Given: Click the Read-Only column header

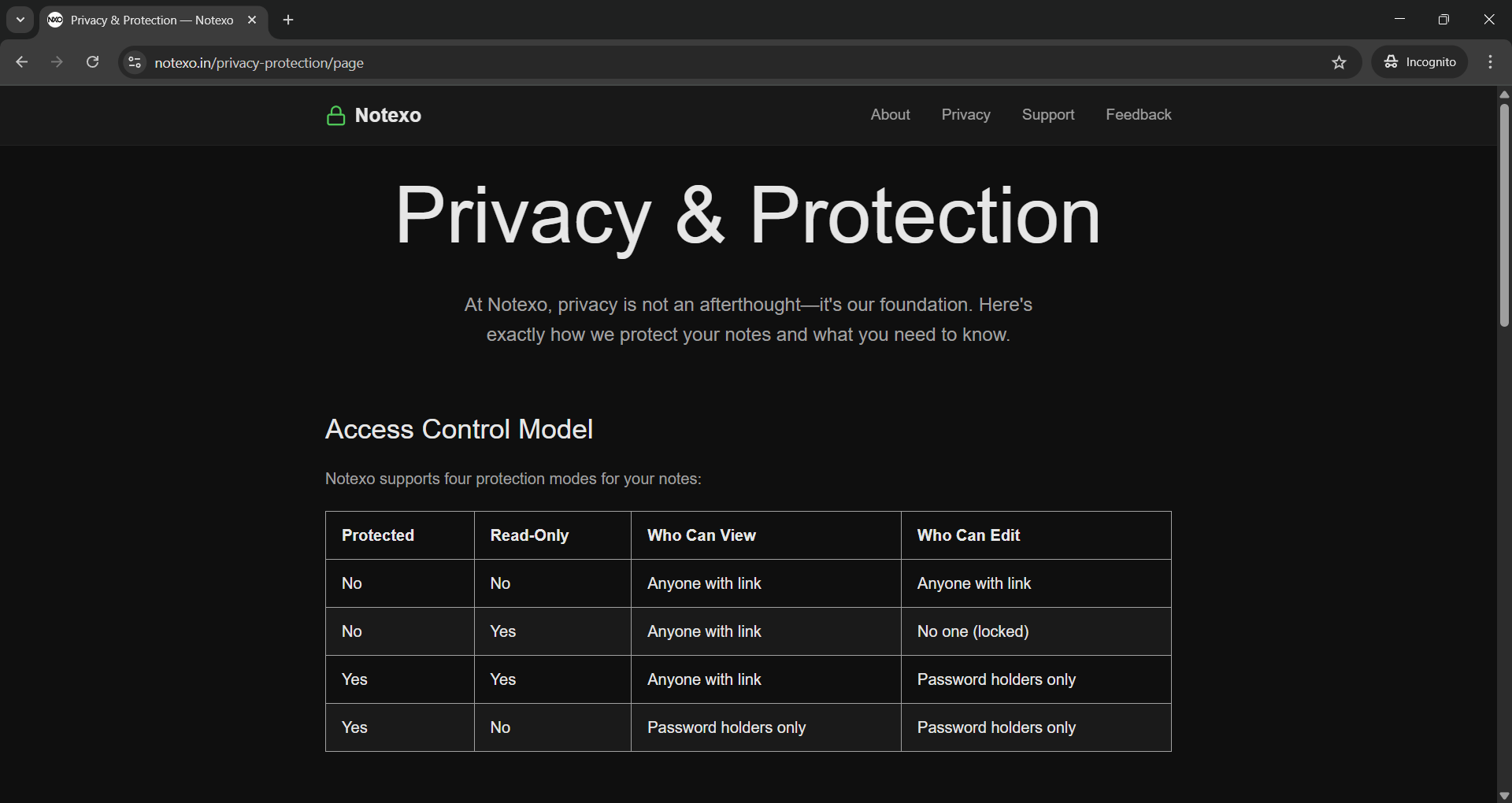Looking at the screenshot, I should pos(553,535).
